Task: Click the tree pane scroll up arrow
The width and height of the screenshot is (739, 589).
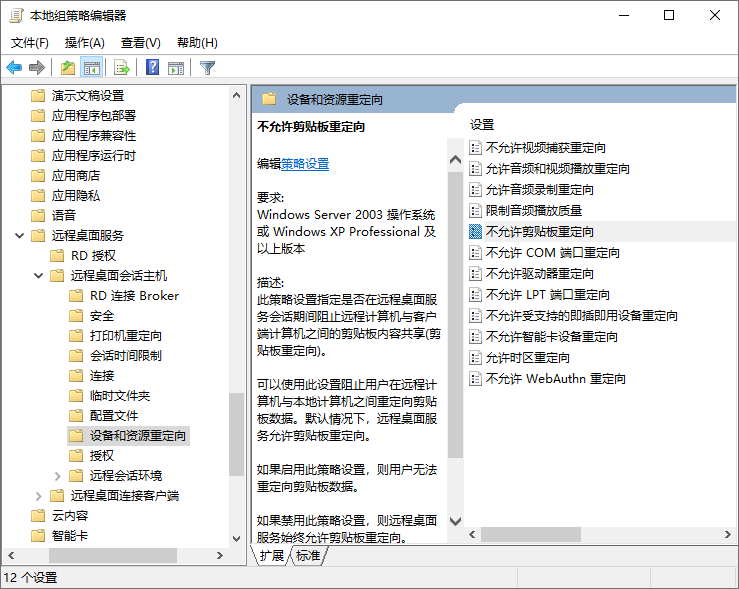Action: coord(237,95)
